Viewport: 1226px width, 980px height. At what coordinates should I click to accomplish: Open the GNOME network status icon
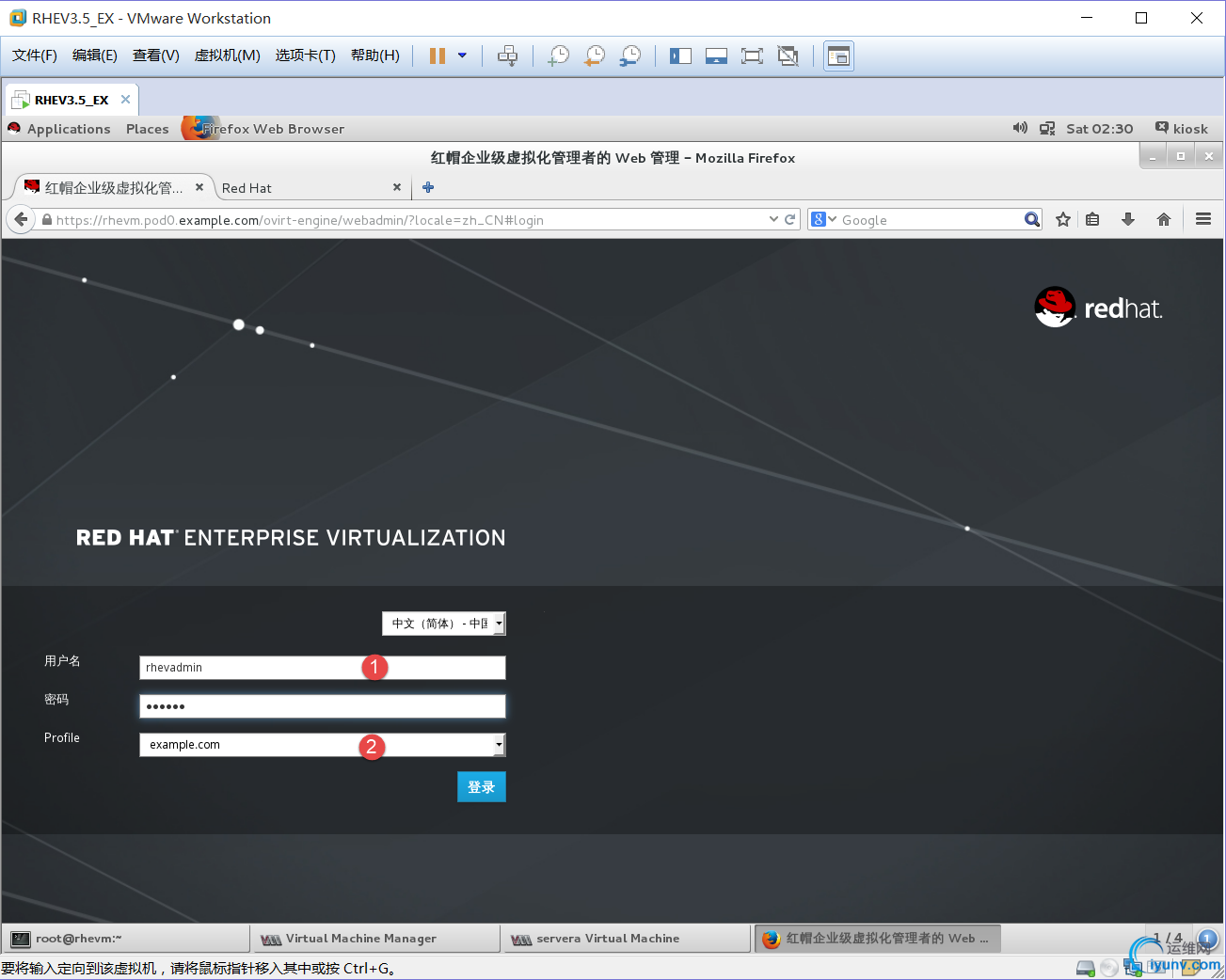tap(1047, 129)
